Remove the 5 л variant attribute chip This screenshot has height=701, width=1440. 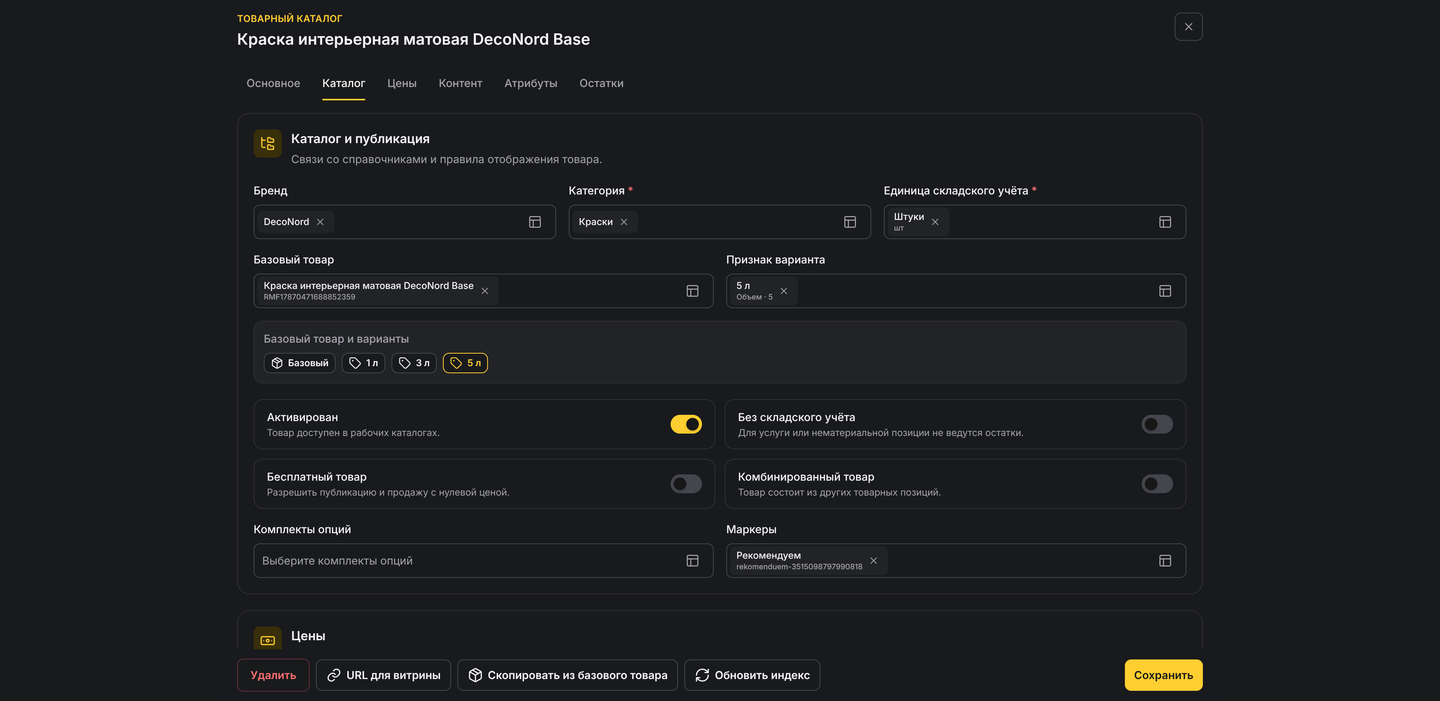click(784, 291)
